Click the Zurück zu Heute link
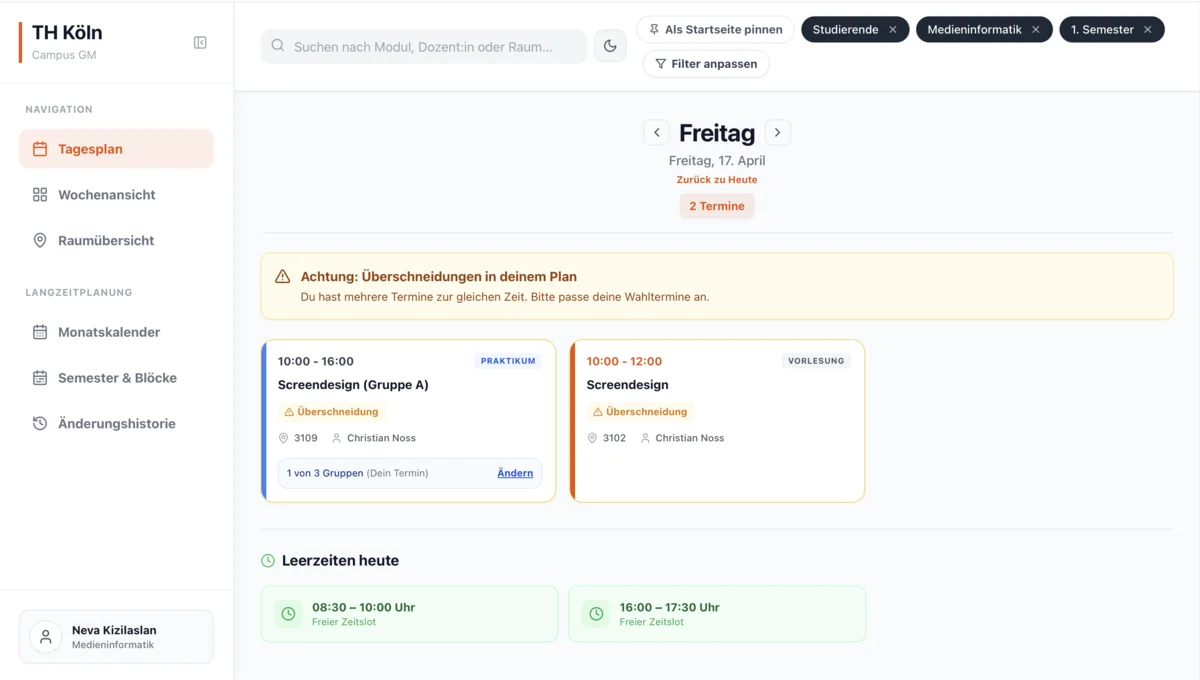Viewport: 1200px width, 680px height. [x=717, y=180]
